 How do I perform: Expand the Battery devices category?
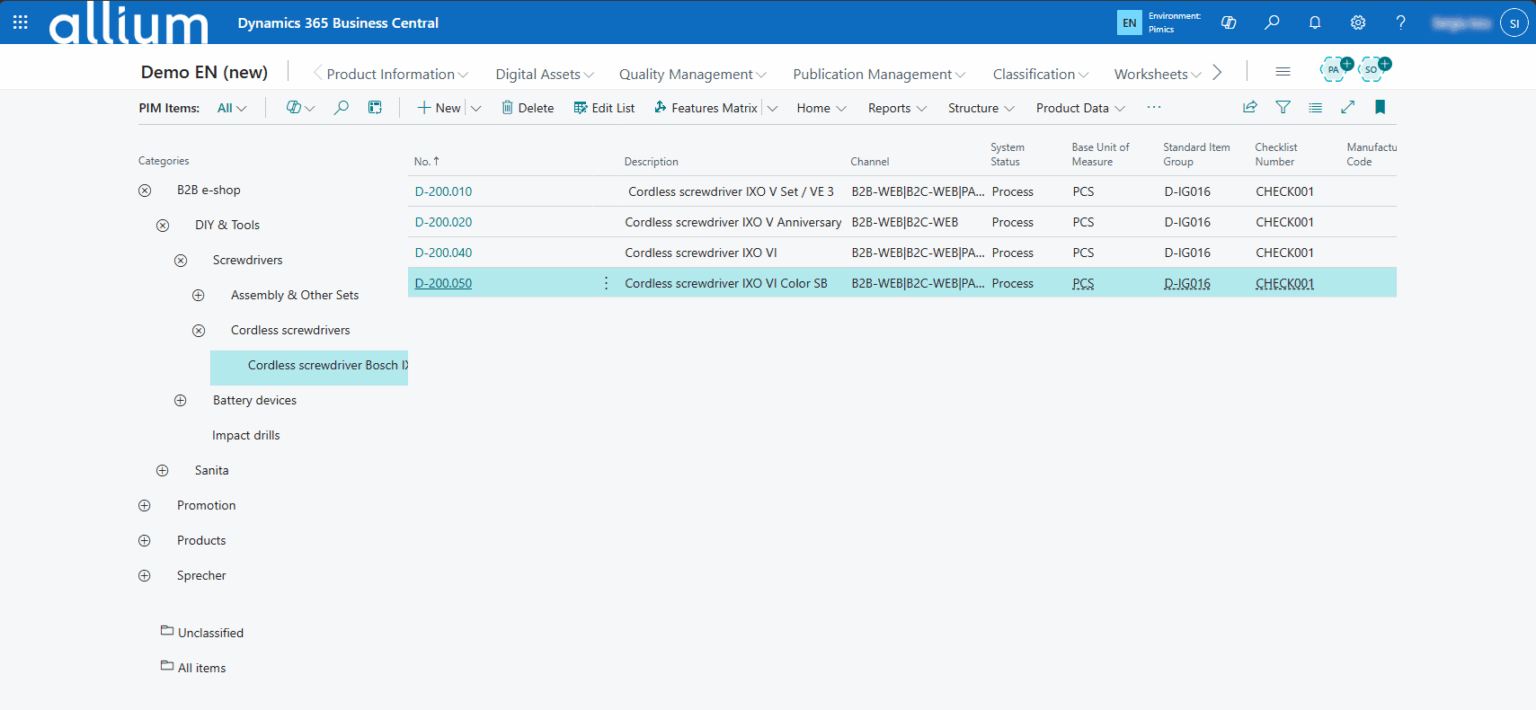point(180,400)
